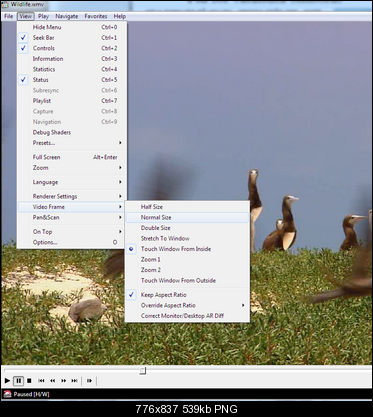Switch to Full Screen mode

click(72, 157)
